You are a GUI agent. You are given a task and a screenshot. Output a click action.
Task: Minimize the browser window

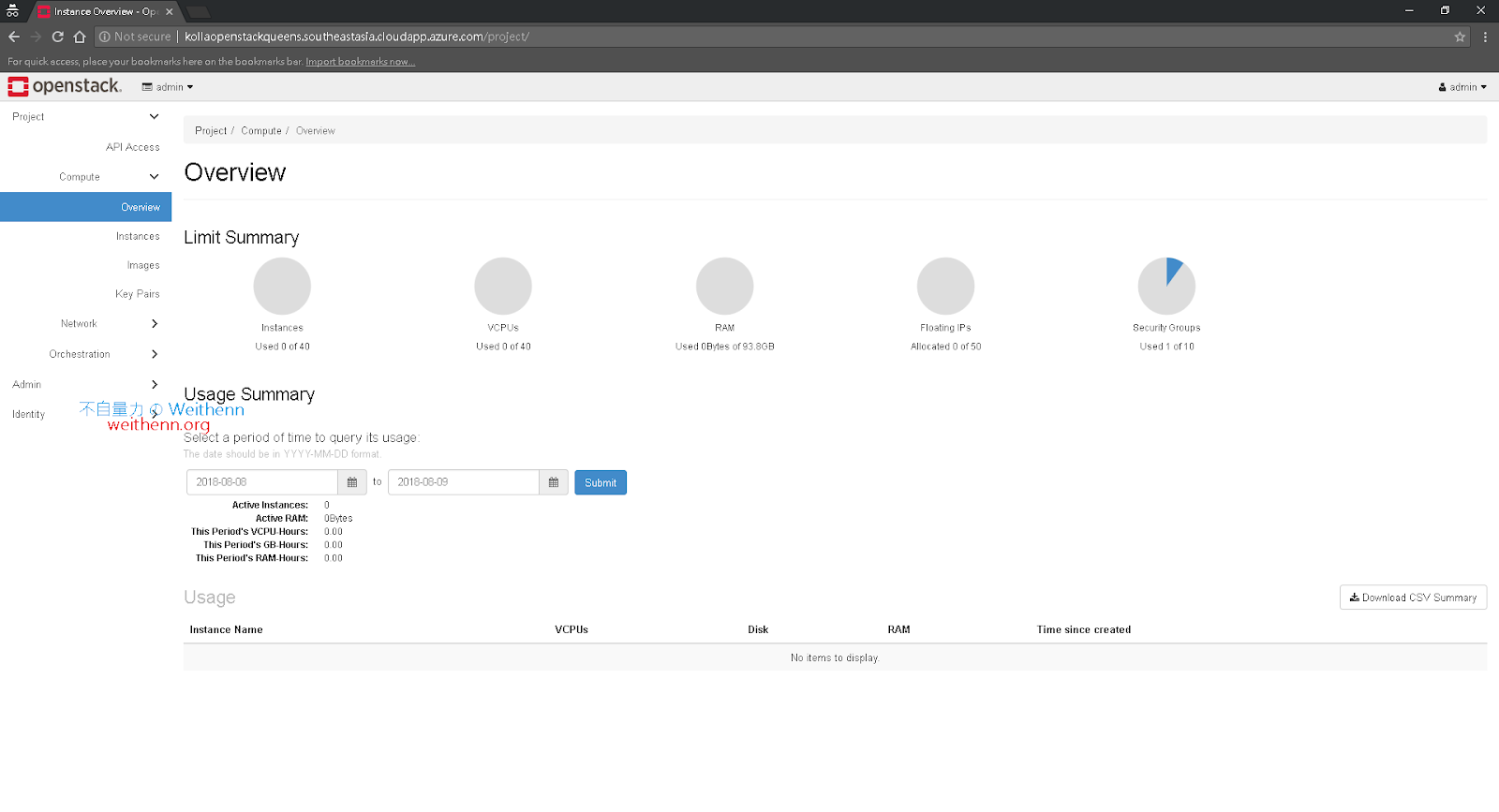[x=1409, y=10]
